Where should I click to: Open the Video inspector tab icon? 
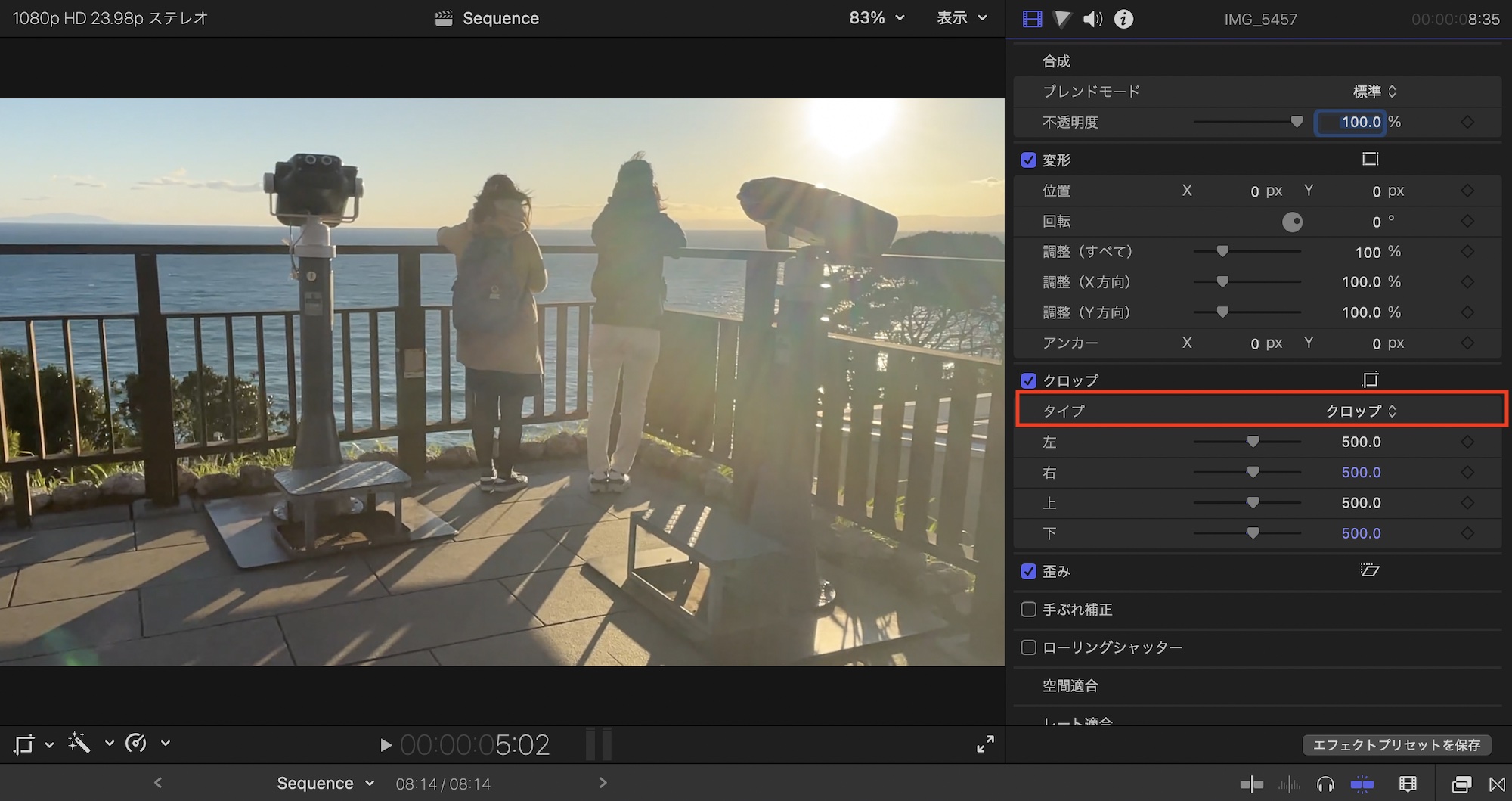pos(1032,19)
